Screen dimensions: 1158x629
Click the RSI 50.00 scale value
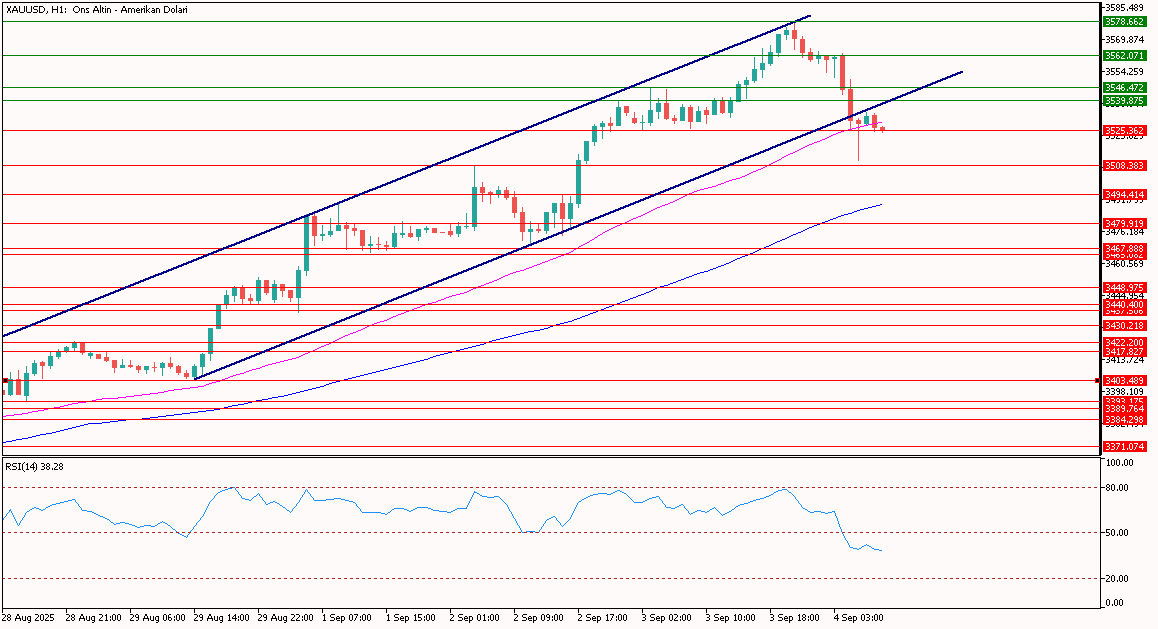(1118, 533)
